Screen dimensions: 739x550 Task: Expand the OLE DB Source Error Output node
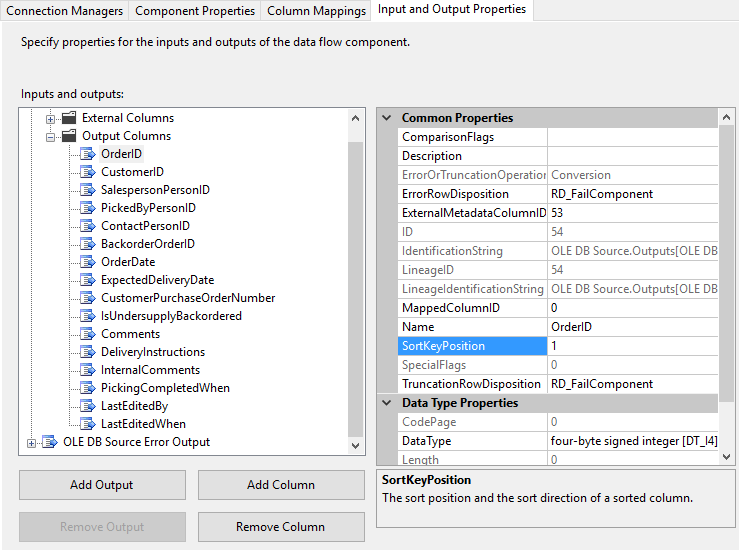click(32, 442)
